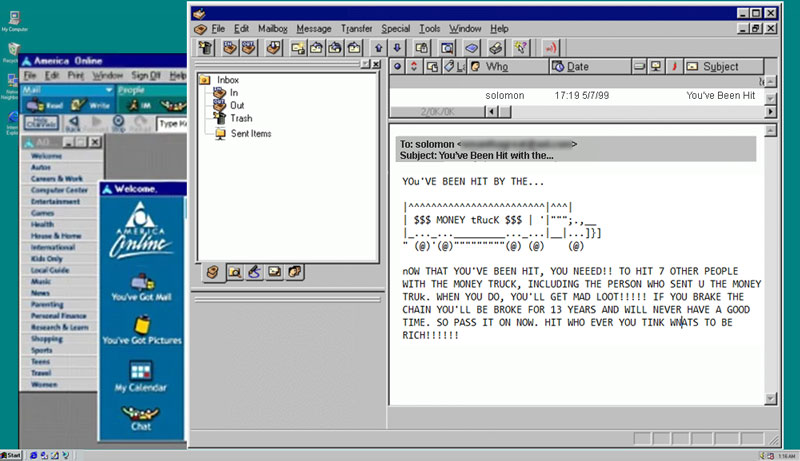The height and width of the screenshot is (461, 800).
Task: Click You've Got Mail in AOL Welcome window
Action: pos(141,288)
